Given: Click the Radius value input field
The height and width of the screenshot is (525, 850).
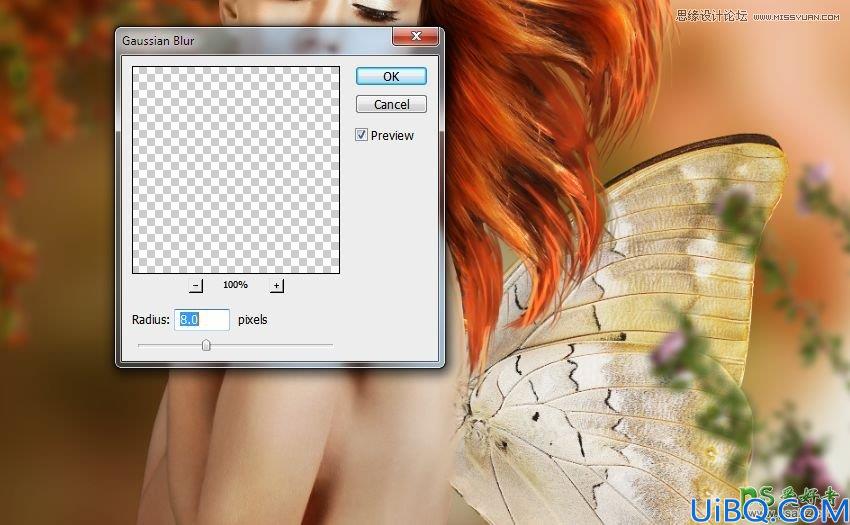Looking at the screenshot, I should point(202,319).
